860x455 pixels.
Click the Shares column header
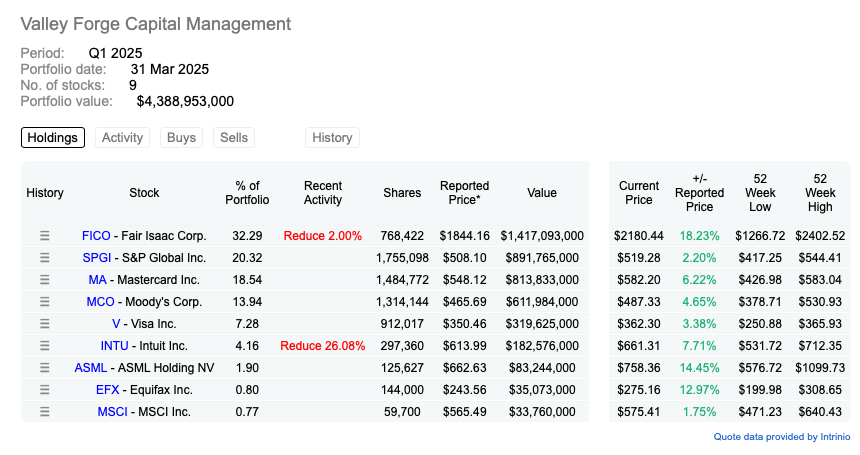[402, 193]
